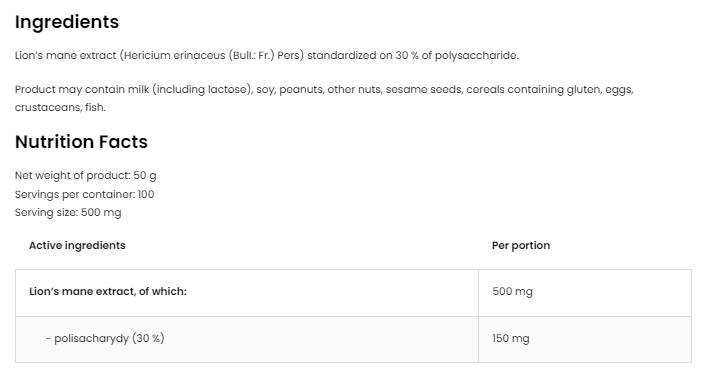This screenshot has width=707, height=375.
Task: Click 'Net weight of product: 50 g'
Action: [x=86, y=175]
